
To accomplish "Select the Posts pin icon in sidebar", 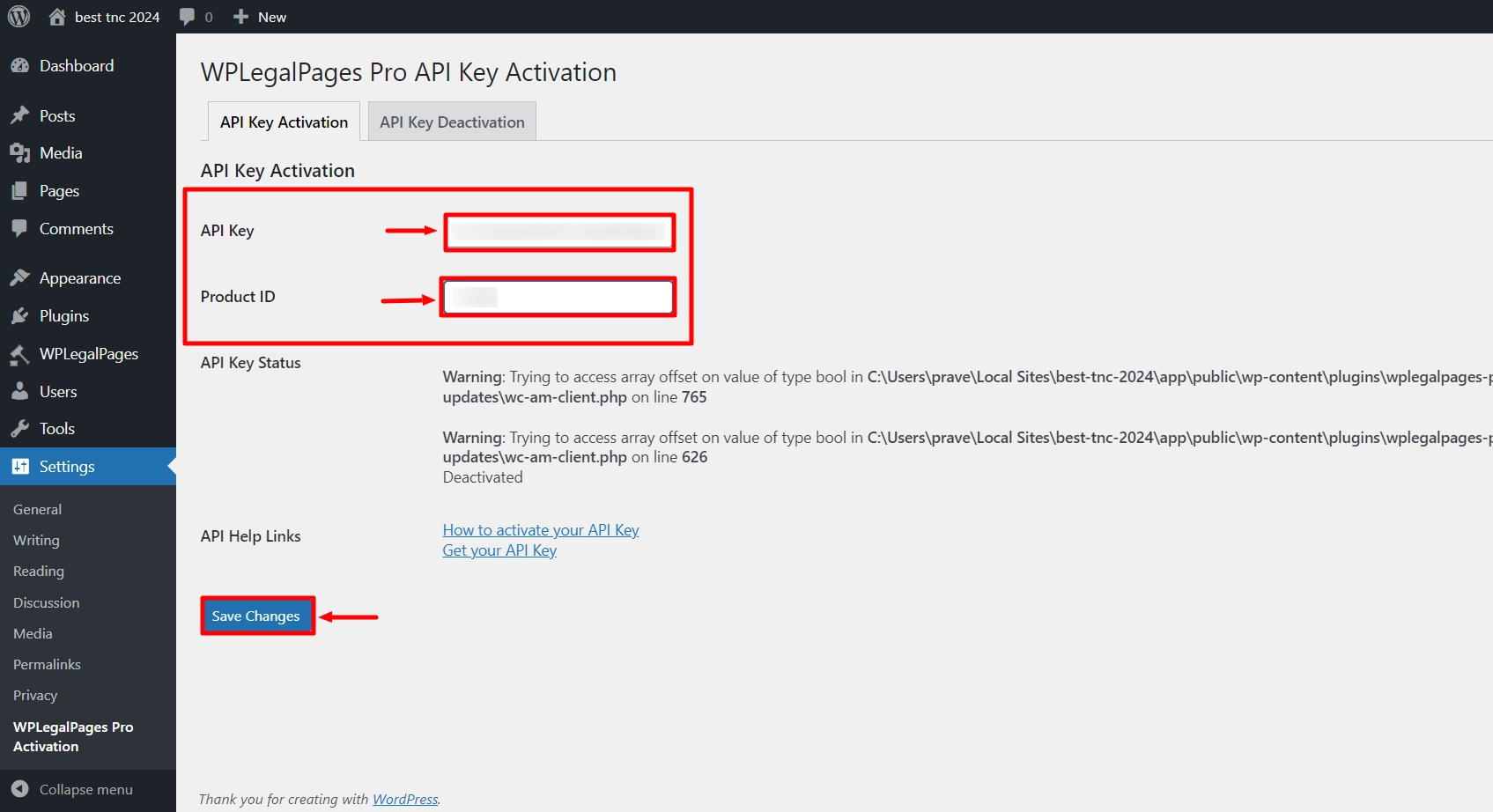I will [21, 114].
